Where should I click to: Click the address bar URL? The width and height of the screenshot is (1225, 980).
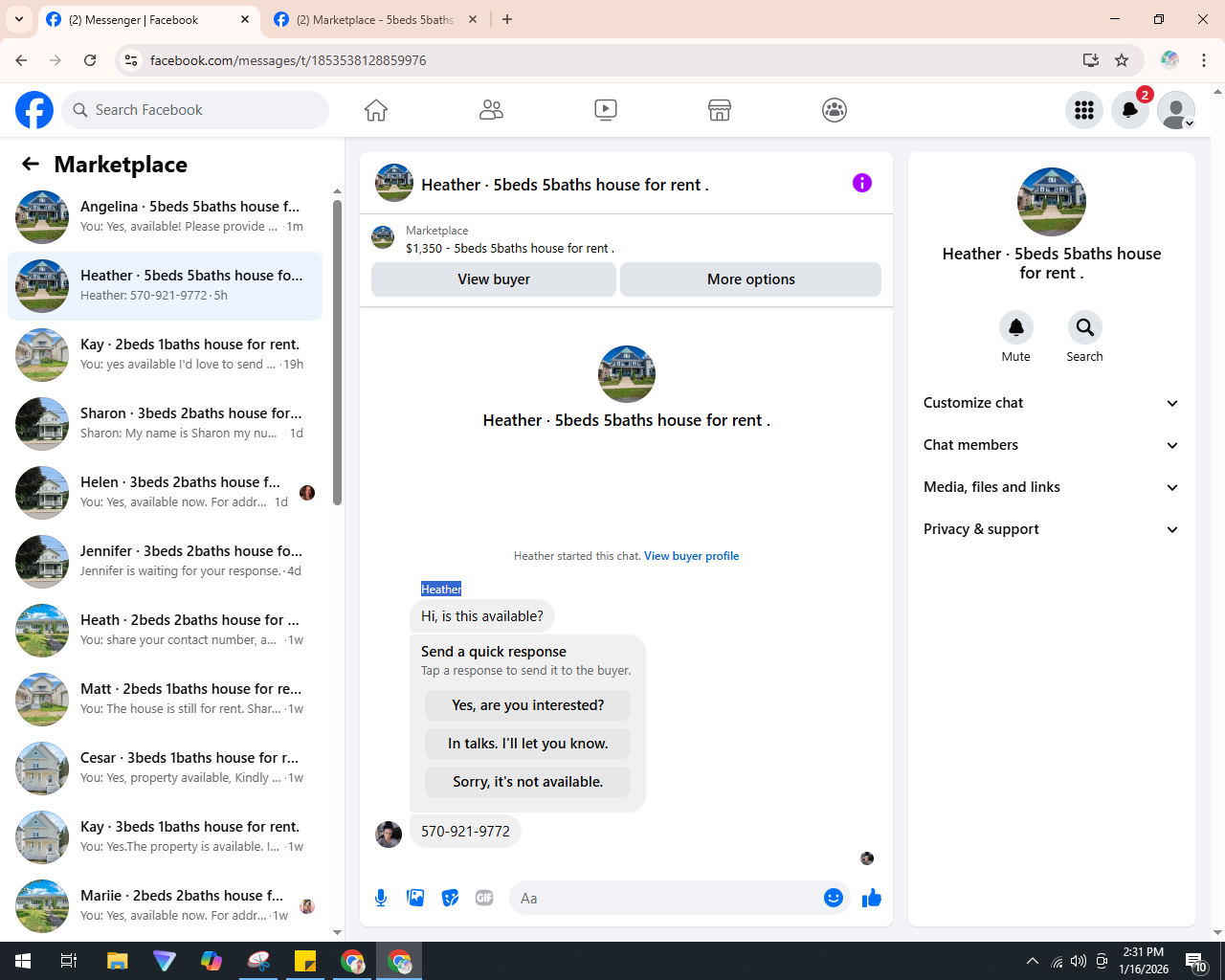[x=288, y=60]
